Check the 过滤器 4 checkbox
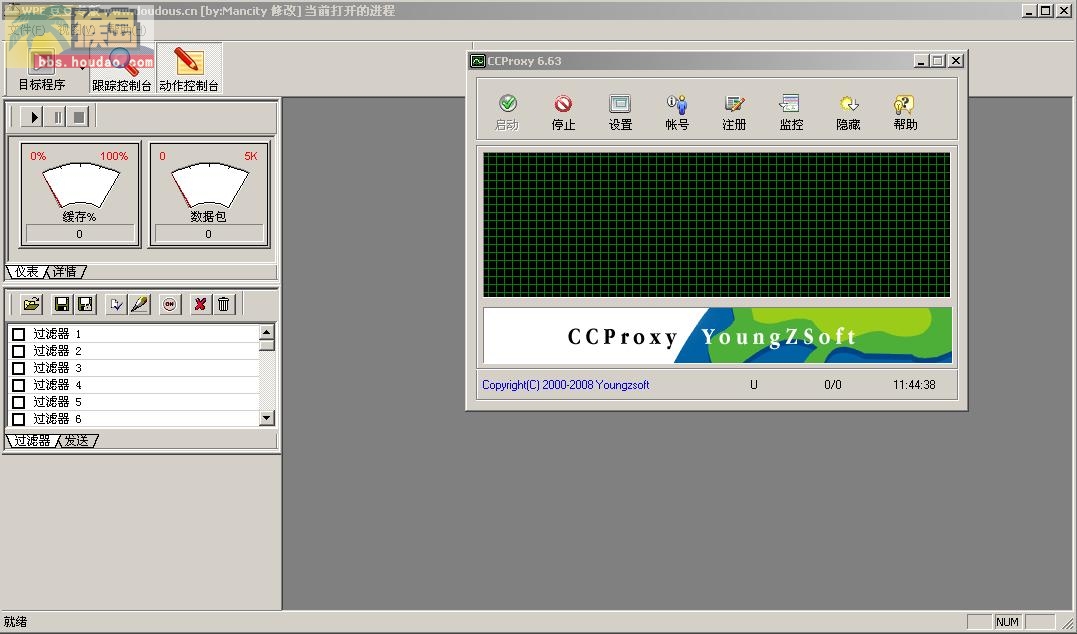 point(19,385)
